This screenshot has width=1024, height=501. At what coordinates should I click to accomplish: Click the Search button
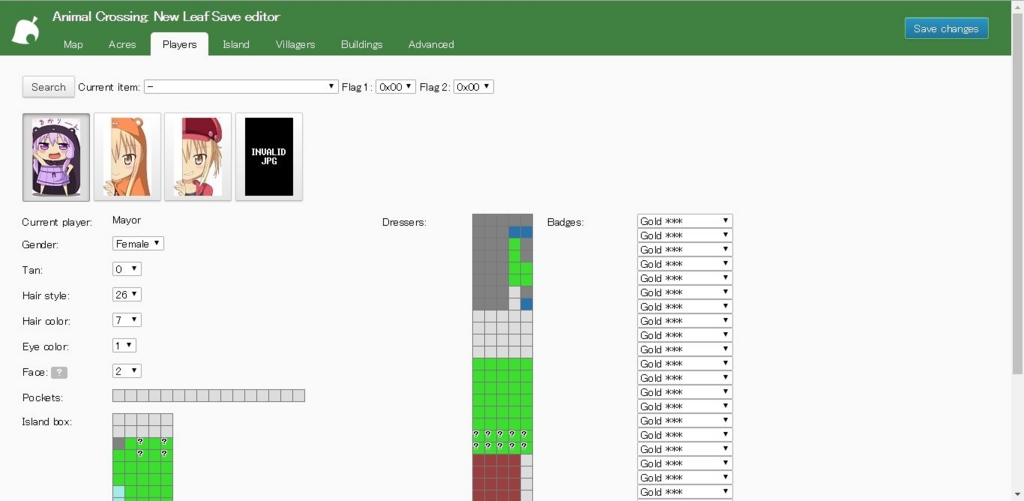[x=48, y=87]
